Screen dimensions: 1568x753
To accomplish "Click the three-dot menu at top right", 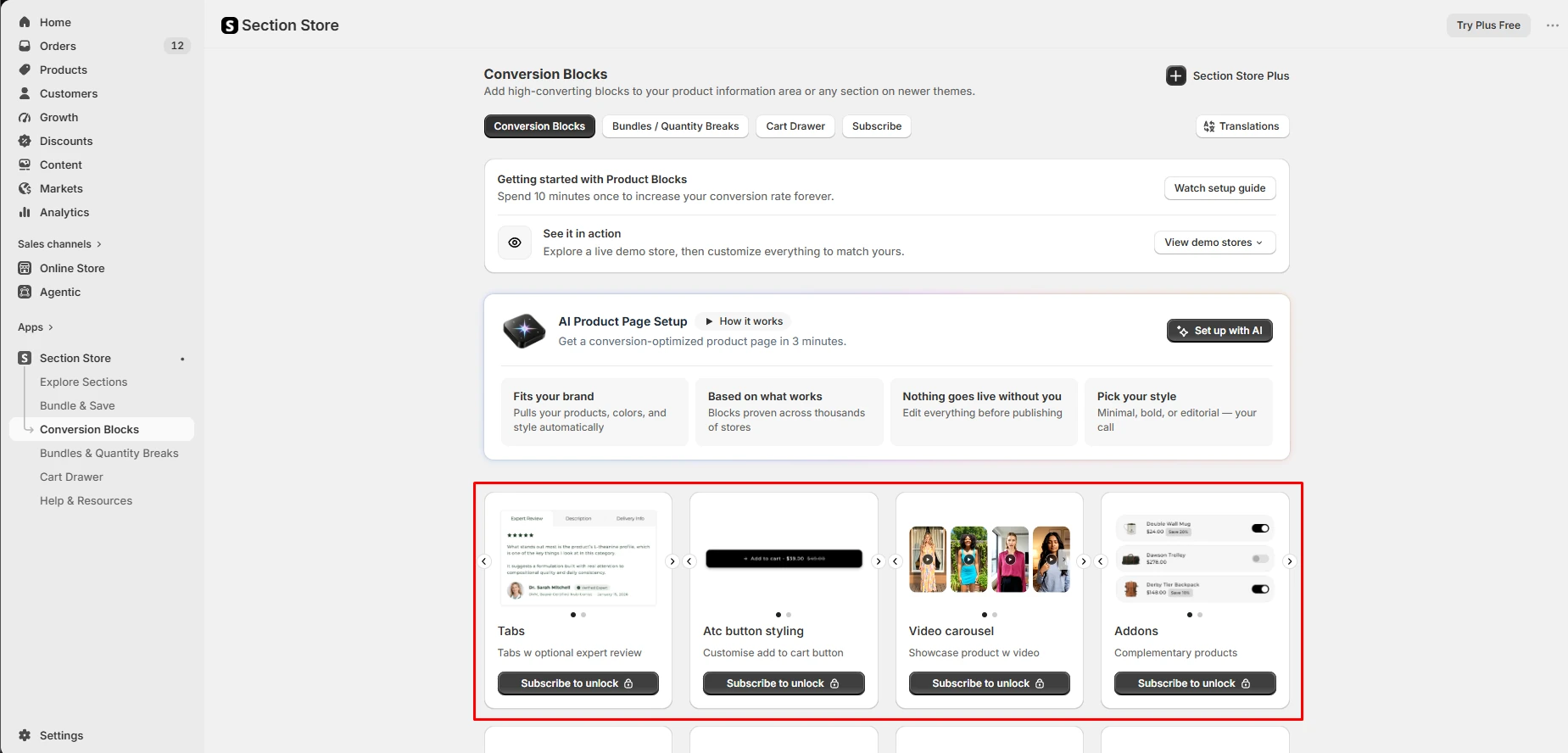I will (x=1552, y=25).
